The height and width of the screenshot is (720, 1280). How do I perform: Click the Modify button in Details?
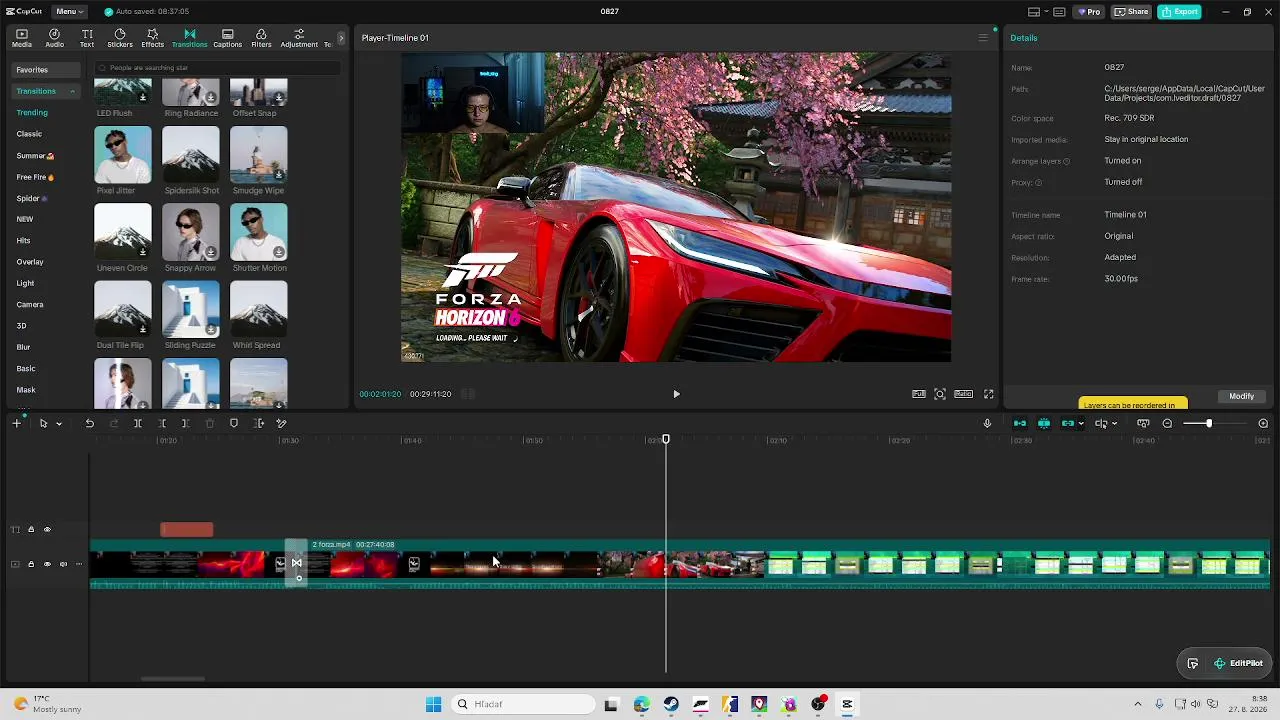pyautogui.click(x=1241, y=396)
